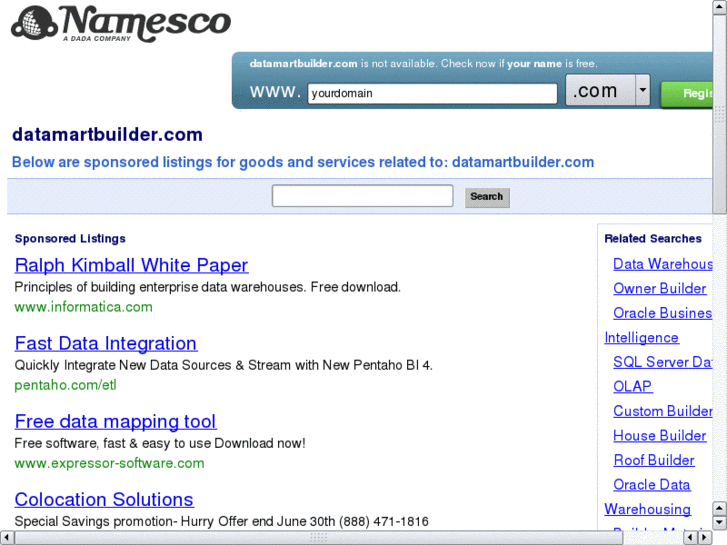Click 'Special Savings promotion' description text
Image resolution: width=727 pixels, height=545 pixels.
pyautogui.click(x=221, y=521)
